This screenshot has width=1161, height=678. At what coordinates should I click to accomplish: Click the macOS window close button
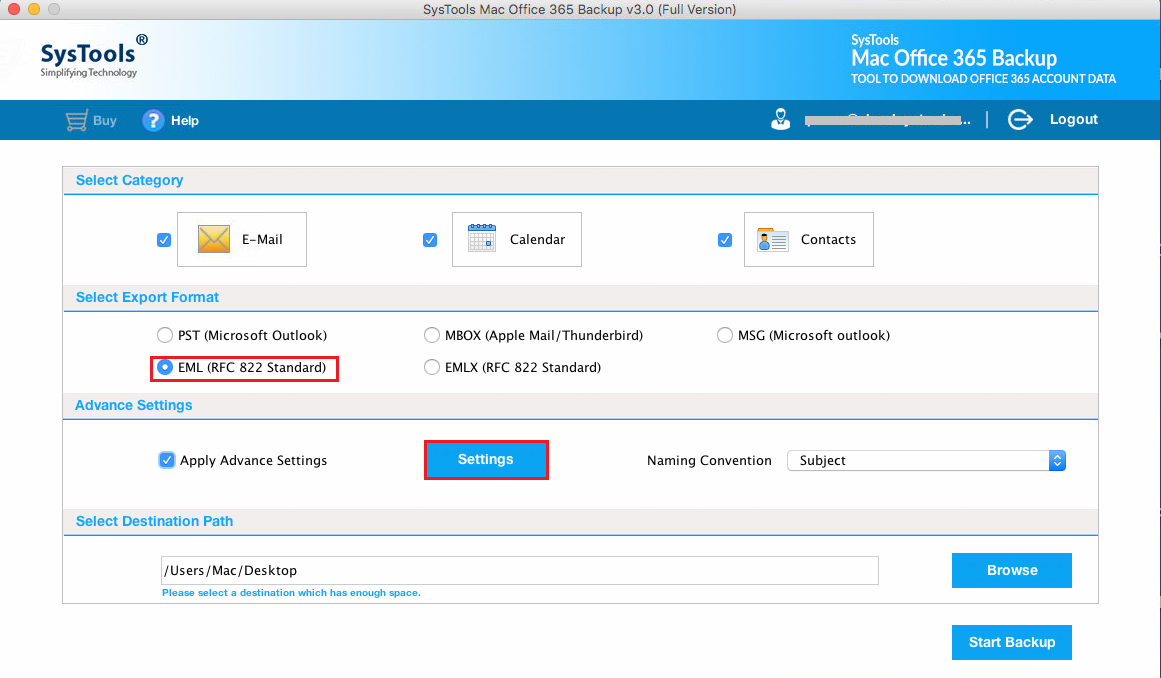pos(13,9)
